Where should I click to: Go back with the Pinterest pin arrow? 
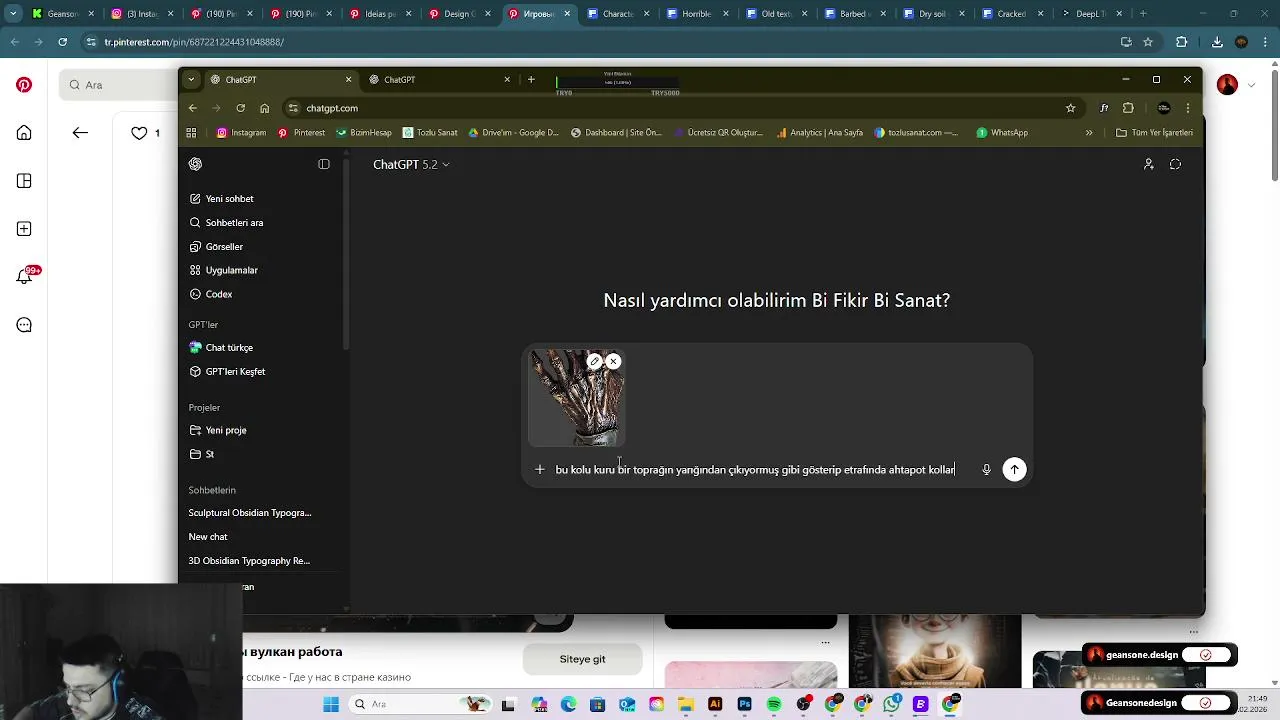pyautogui.click(x=80, y=133)
